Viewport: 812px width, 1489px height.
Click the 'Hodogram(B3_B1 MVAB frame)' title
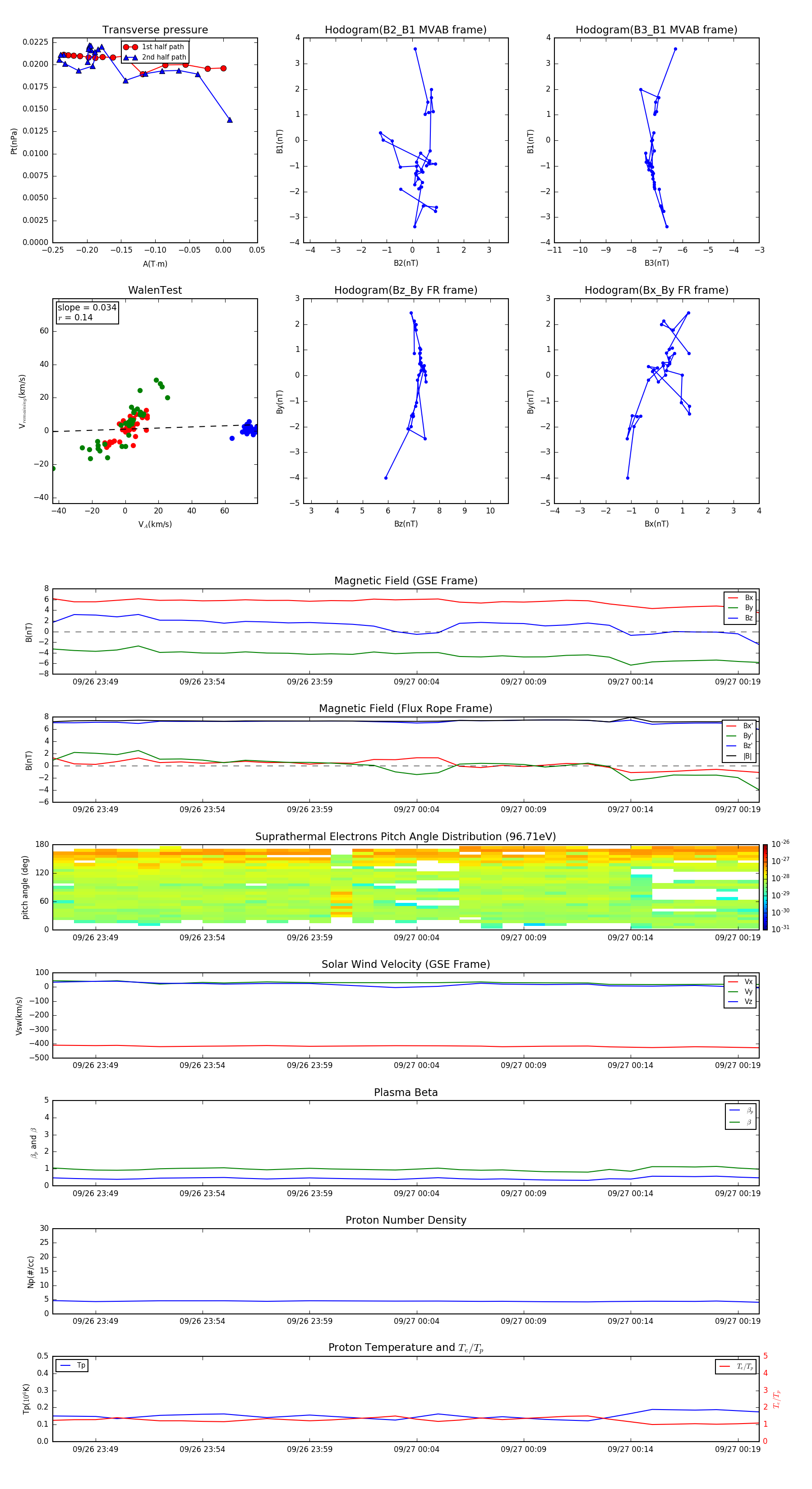pyautogui.click(x=656, y=29)
